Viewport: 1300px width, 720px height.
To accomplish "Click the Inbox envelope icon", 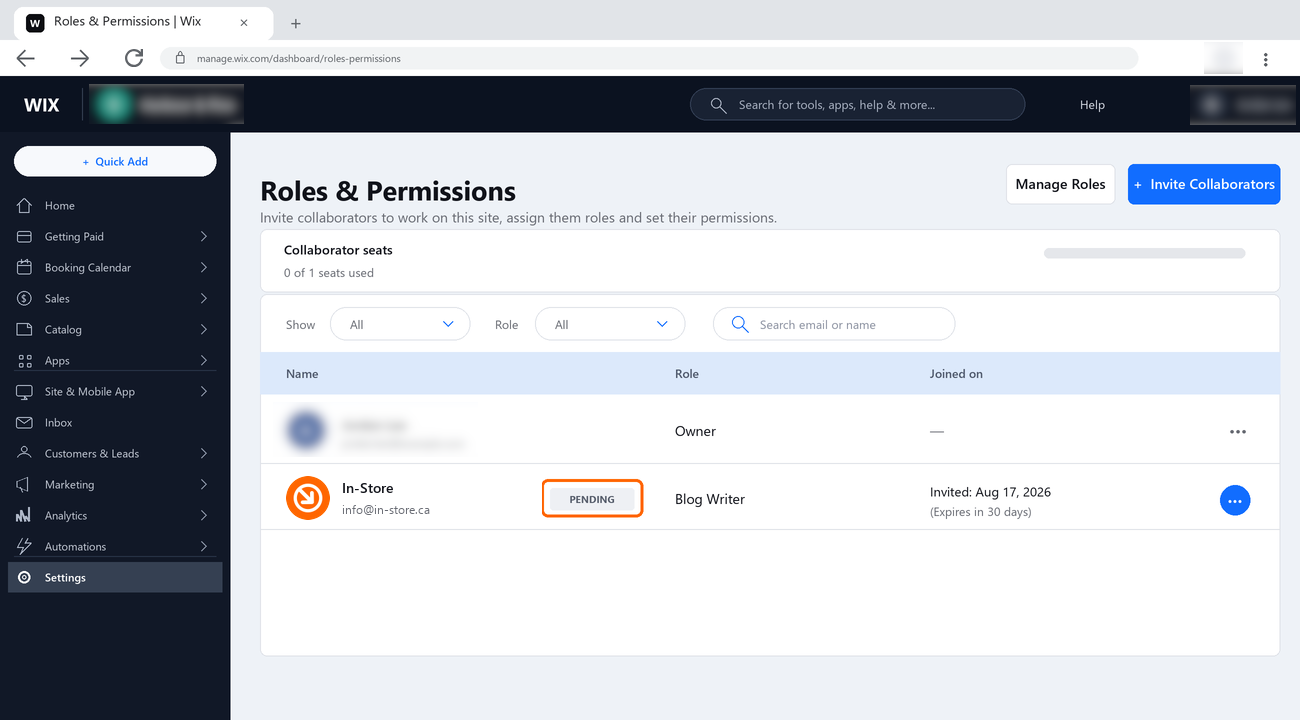I will coord(25,423).
